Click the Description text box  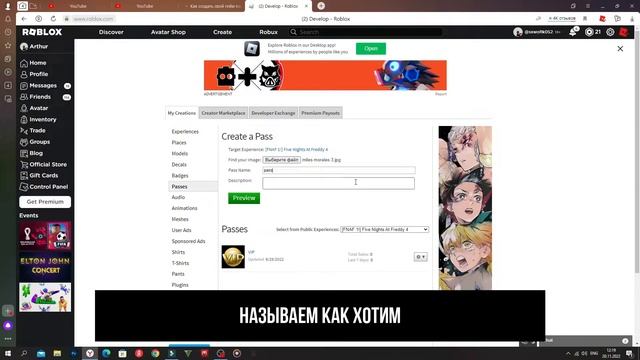[x=338, y=183]
